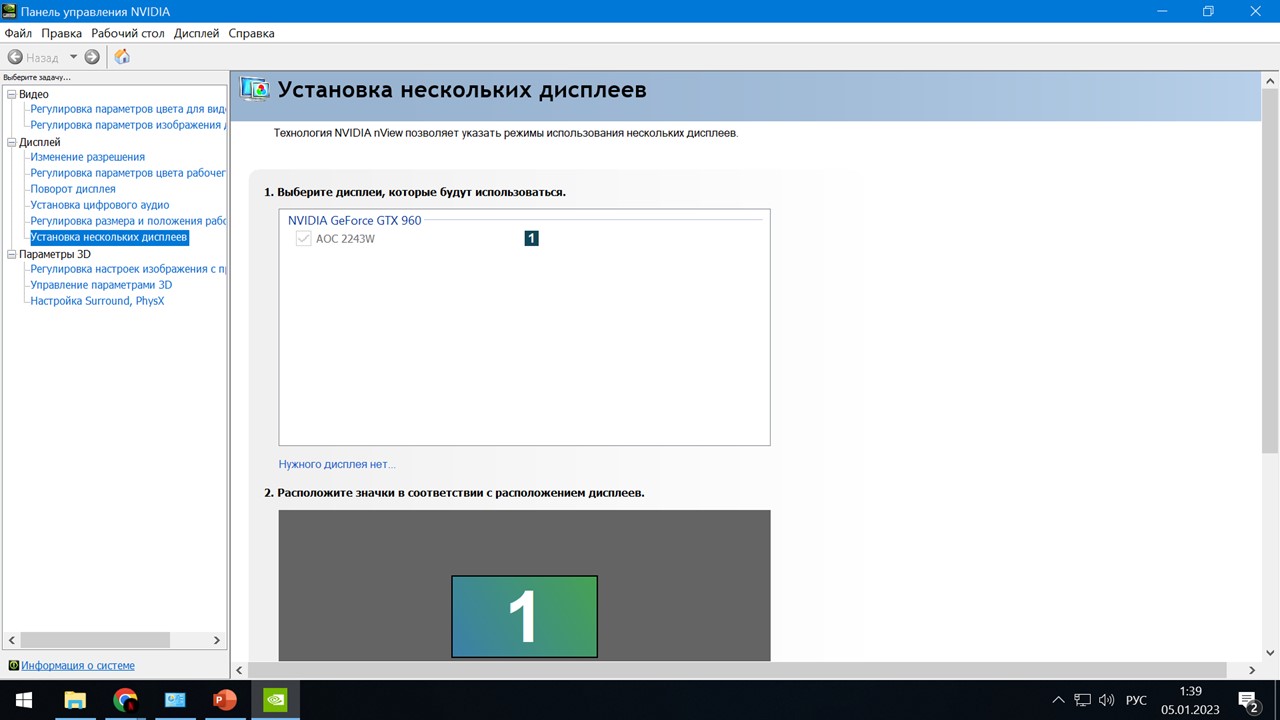Select Изменение разрешения in the task tree

click(87, 157)
